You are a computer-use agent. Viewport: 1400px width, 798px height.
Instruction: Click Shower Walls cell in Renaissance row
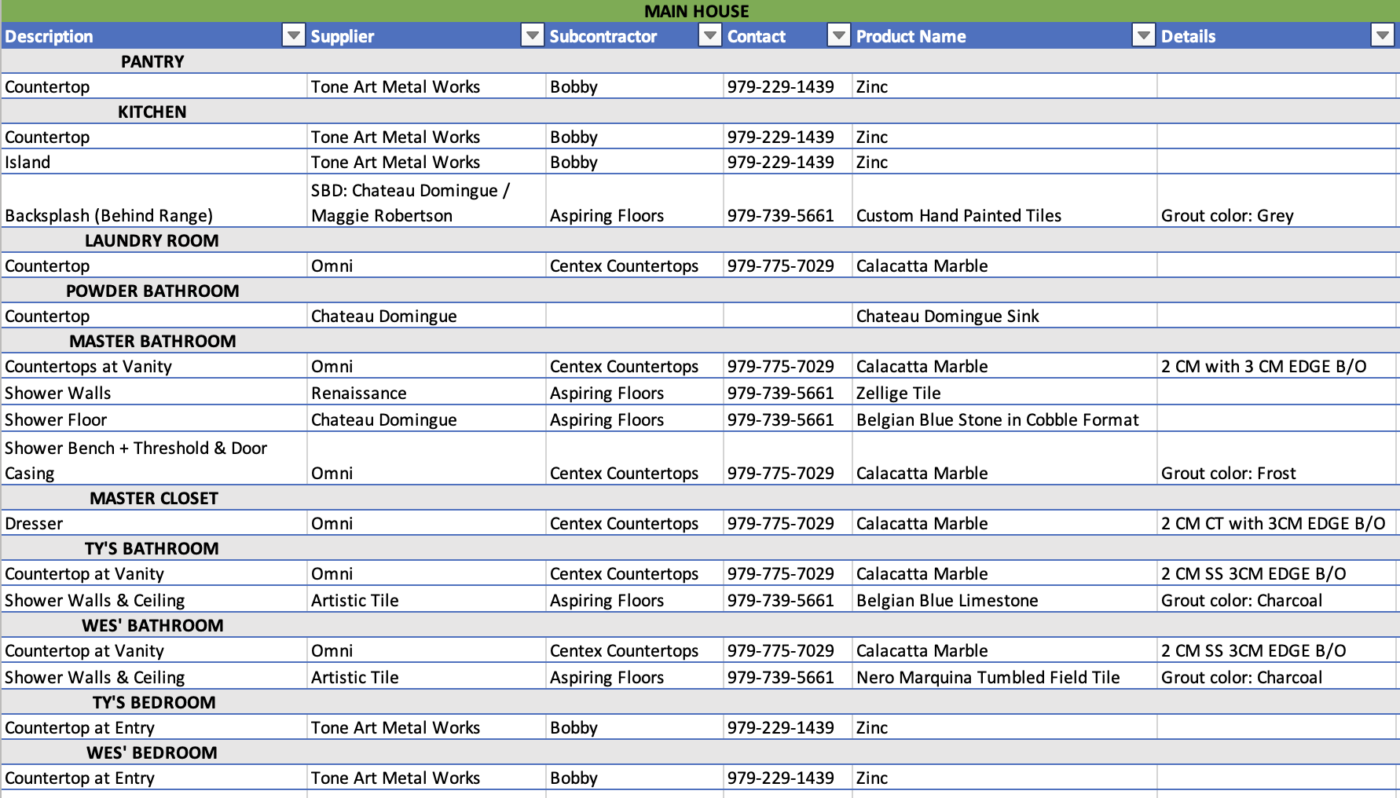154,393
